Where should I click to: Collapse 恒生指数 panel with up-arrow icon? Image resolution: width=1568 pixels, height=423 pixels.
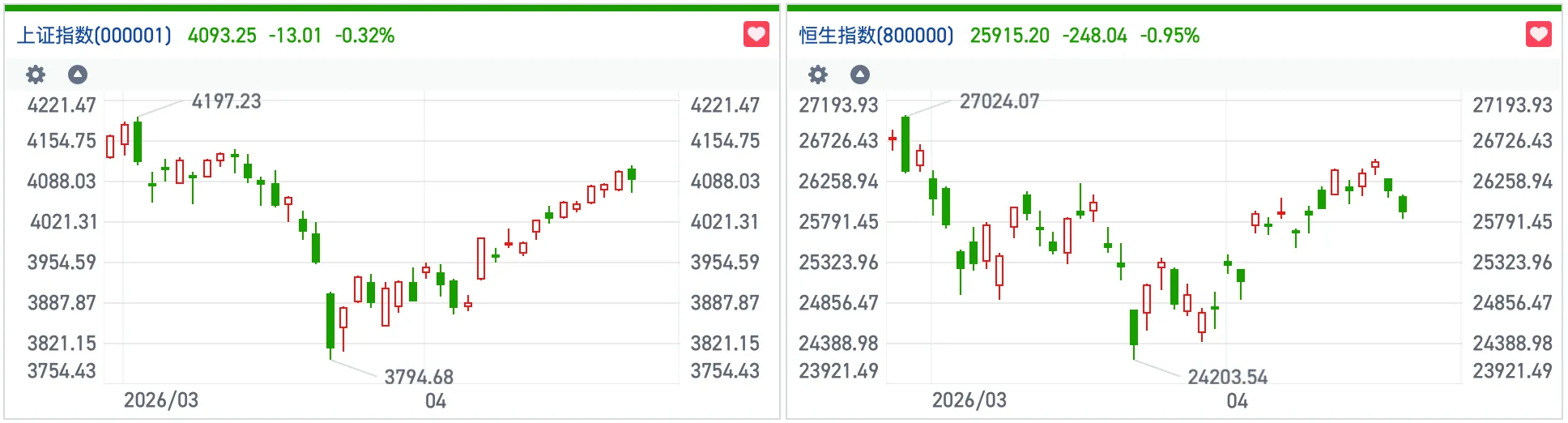click(x=860, y=75)
